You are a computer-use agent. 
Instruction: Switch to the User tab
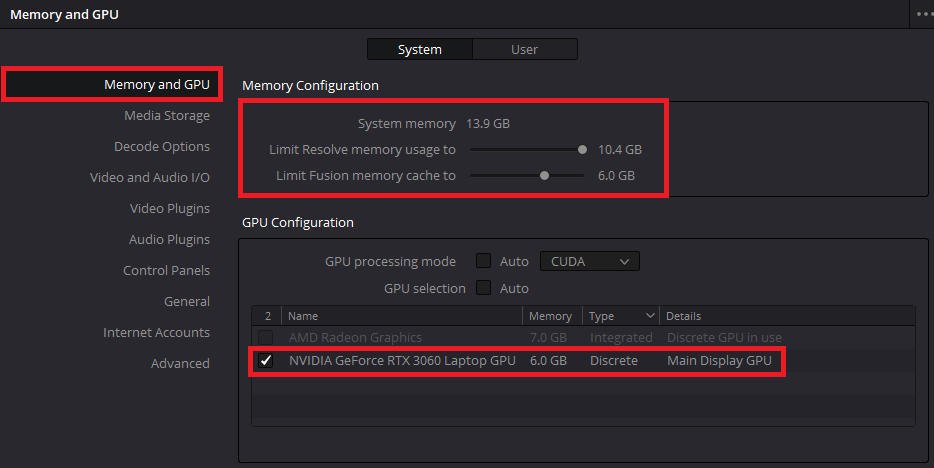(524, 49)
